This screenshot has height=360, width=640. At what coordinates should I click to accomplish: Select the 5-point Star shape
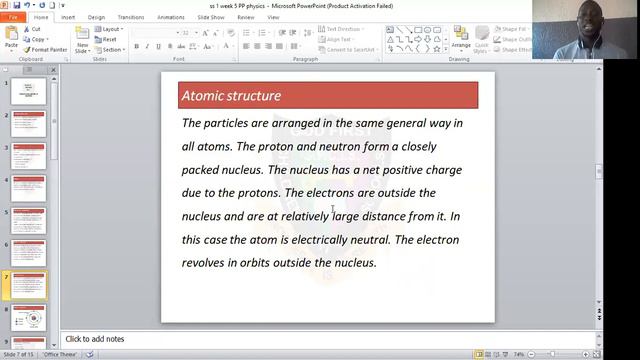coord(437,49)
